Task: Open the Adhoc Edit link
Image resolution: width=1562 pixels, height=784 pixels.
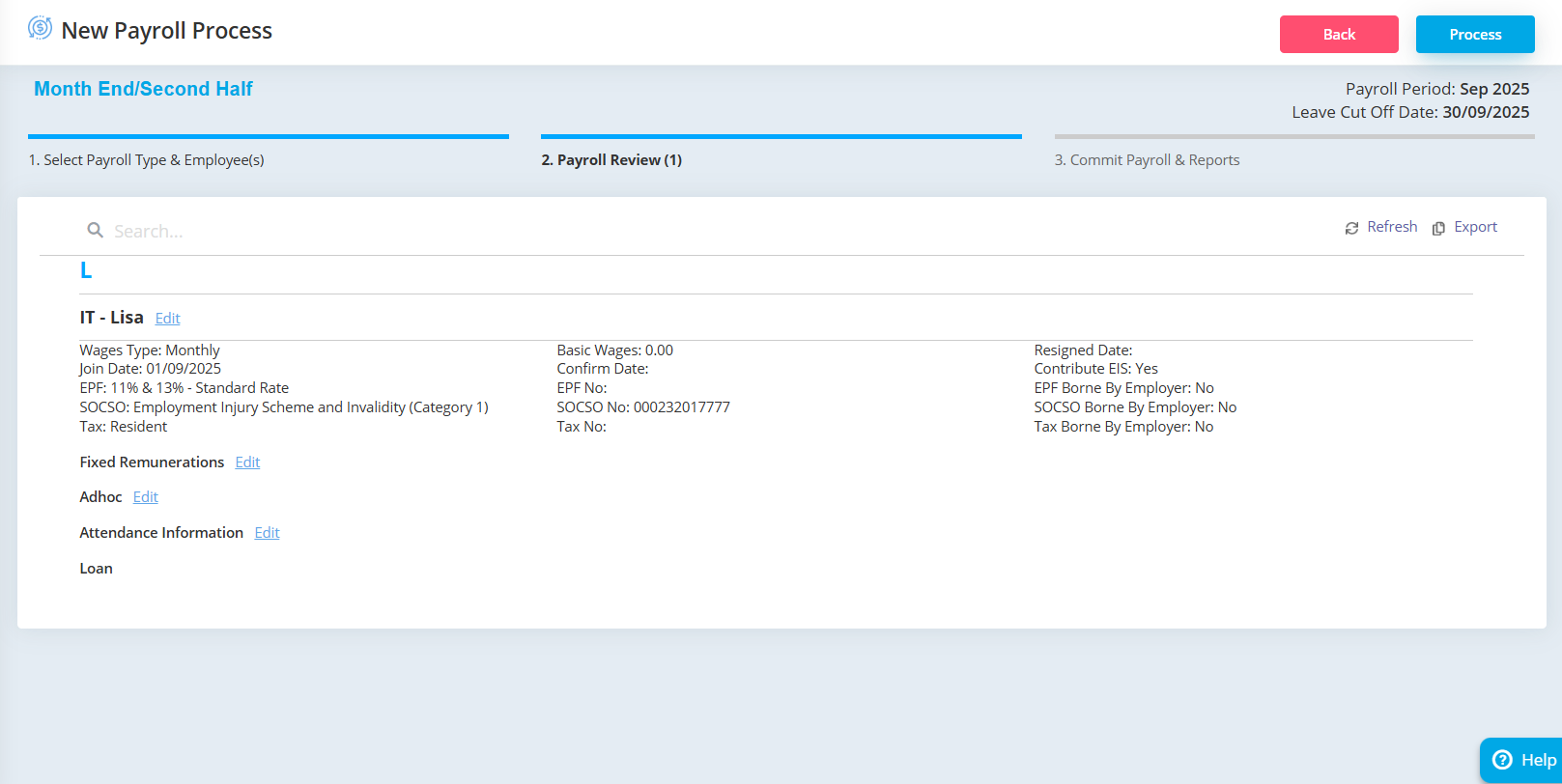Action: point(146,497)
